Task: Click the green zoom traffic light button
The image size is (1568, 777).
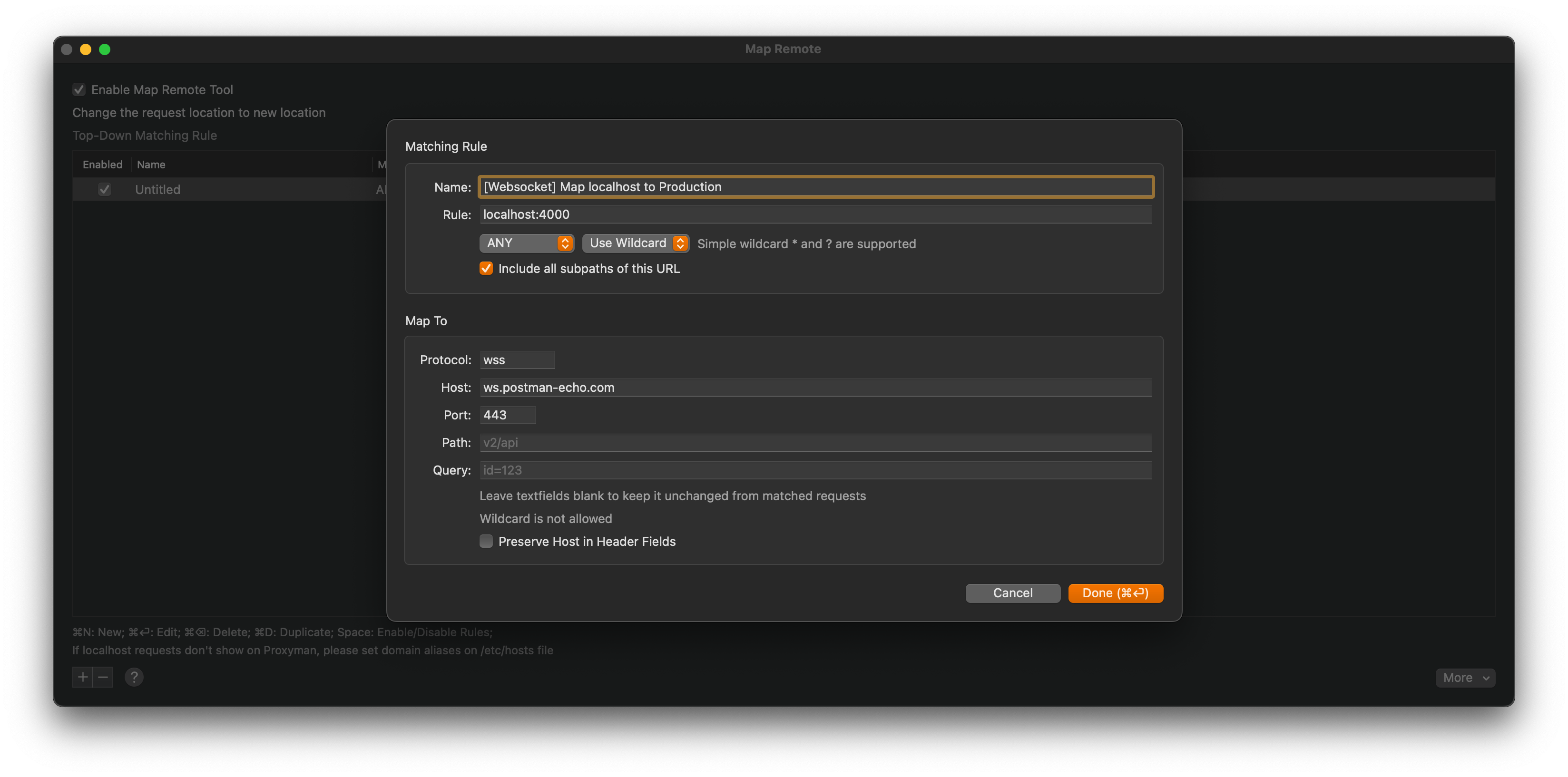Action: (x=105, y=49)
